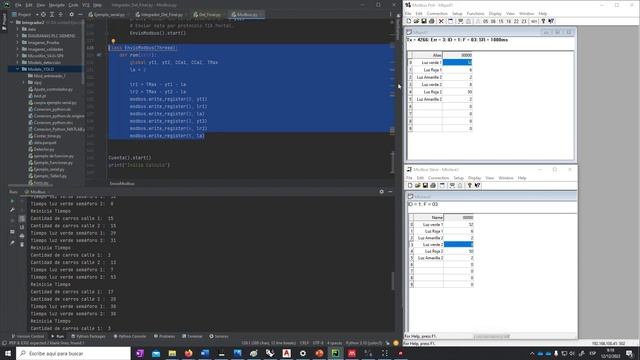Select Contar_time.py file in project tree
Screen dimensions: 640x360
pos(45,136)
